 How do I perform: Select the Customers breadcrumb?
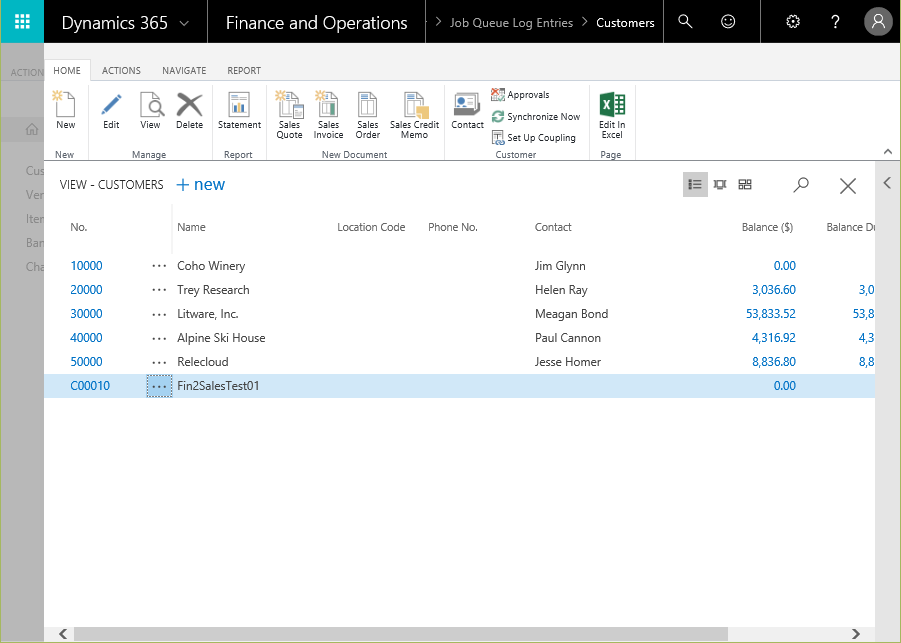625,22
